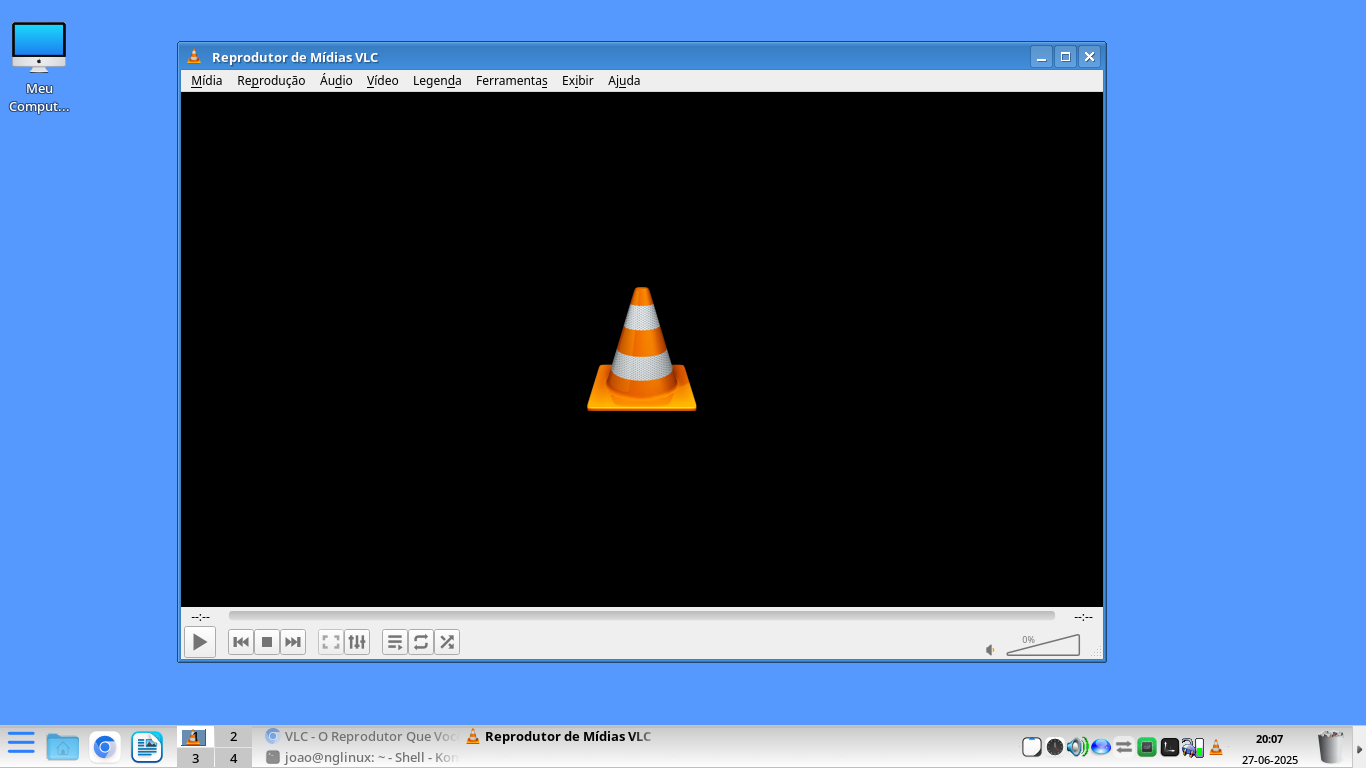Switch to virtual desktop 3

[195, 758]
